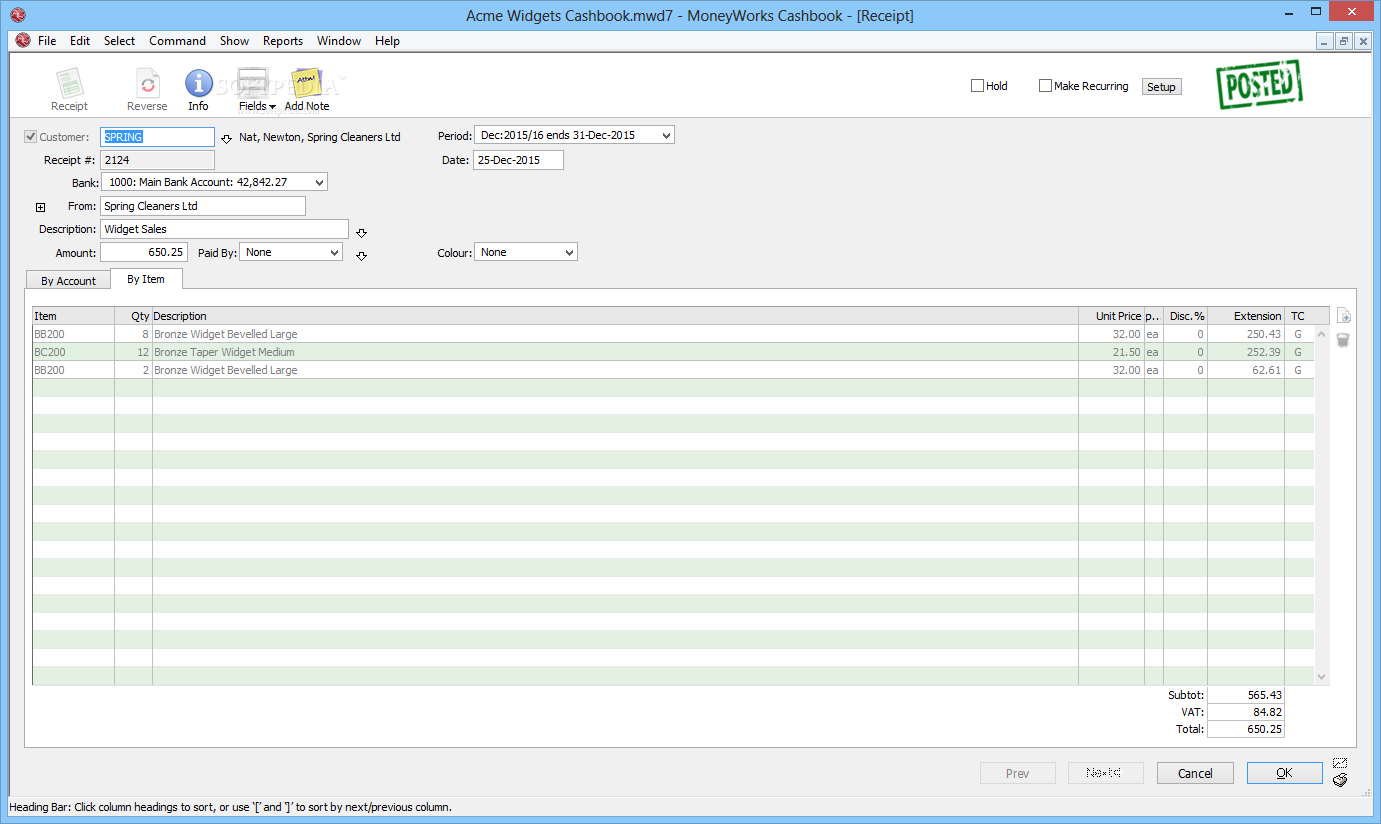
Task: Sort by the Description column header
Action: 615,316
